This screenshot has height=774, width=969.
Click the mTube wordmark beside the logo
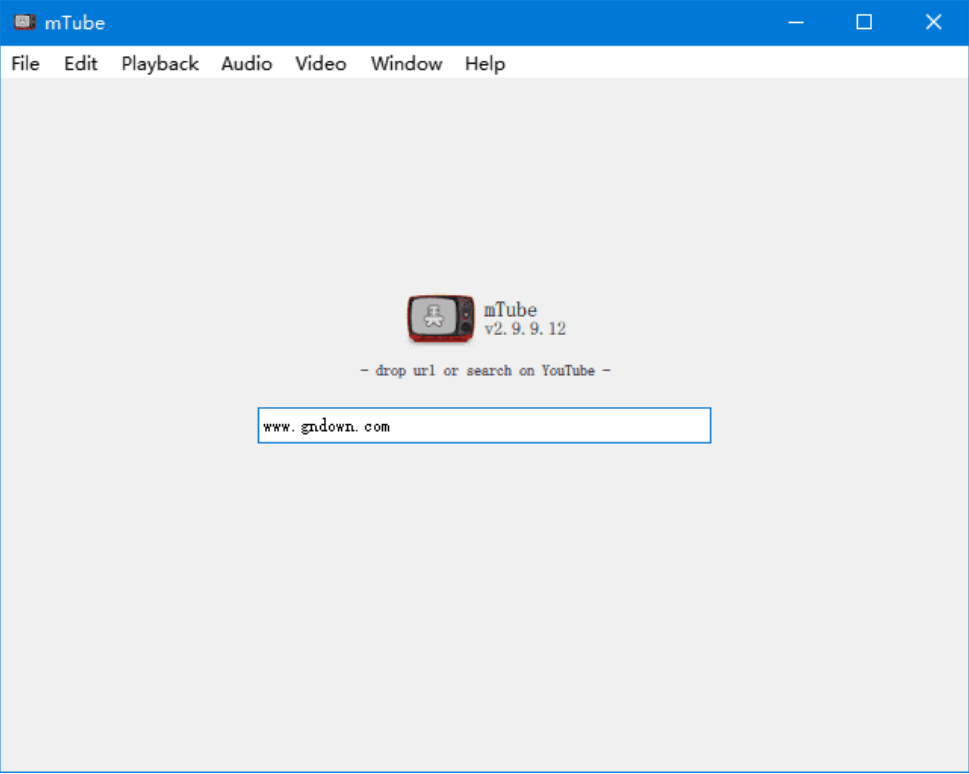coord(511,309)
